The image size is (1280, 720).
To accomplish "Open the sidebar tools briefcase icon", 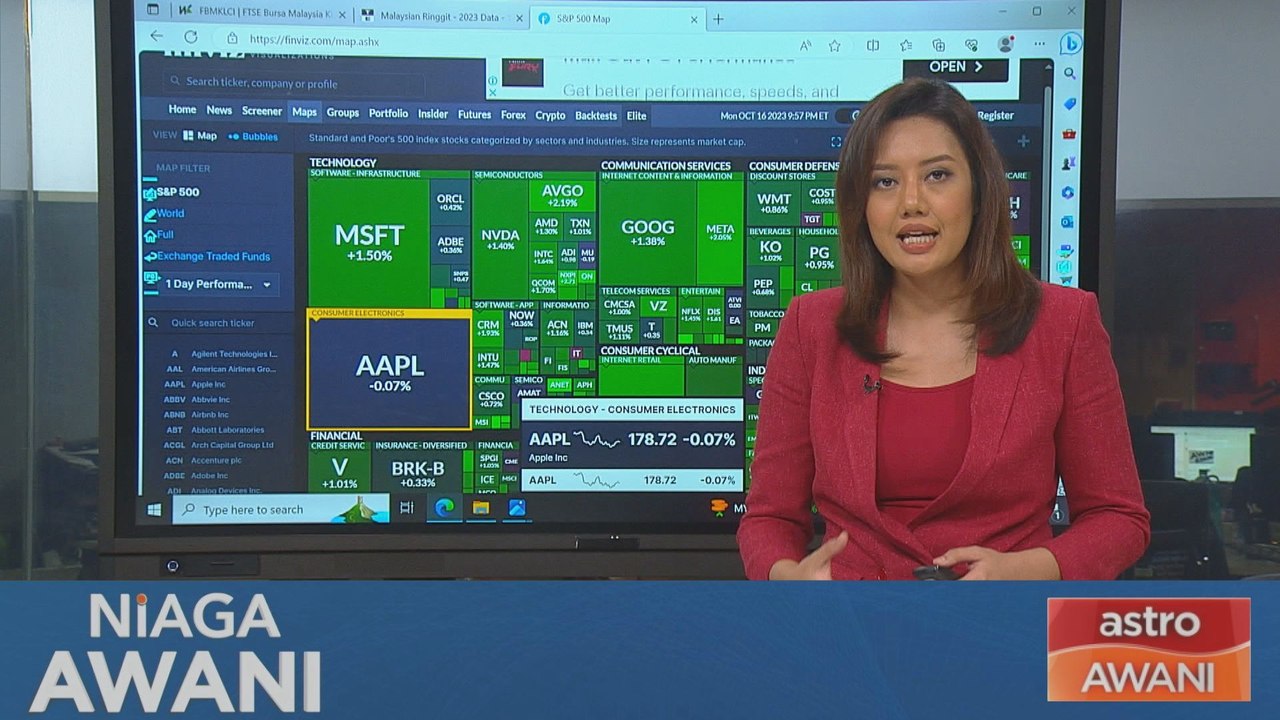I will (x=1069, y=133).
